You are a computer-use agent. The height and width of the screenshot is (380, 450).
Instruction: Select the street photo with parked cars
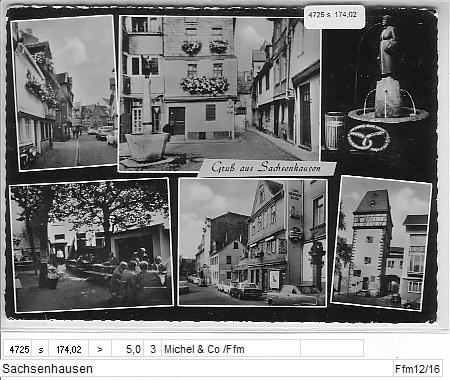click(253, 242)
